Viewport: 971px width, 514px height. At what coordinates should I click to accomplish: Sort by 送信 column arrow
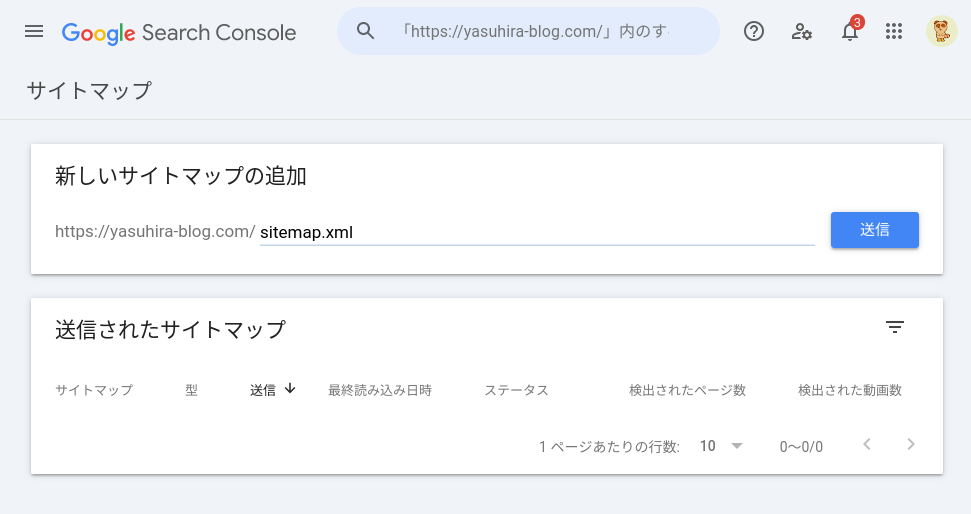tap(290, 389)
